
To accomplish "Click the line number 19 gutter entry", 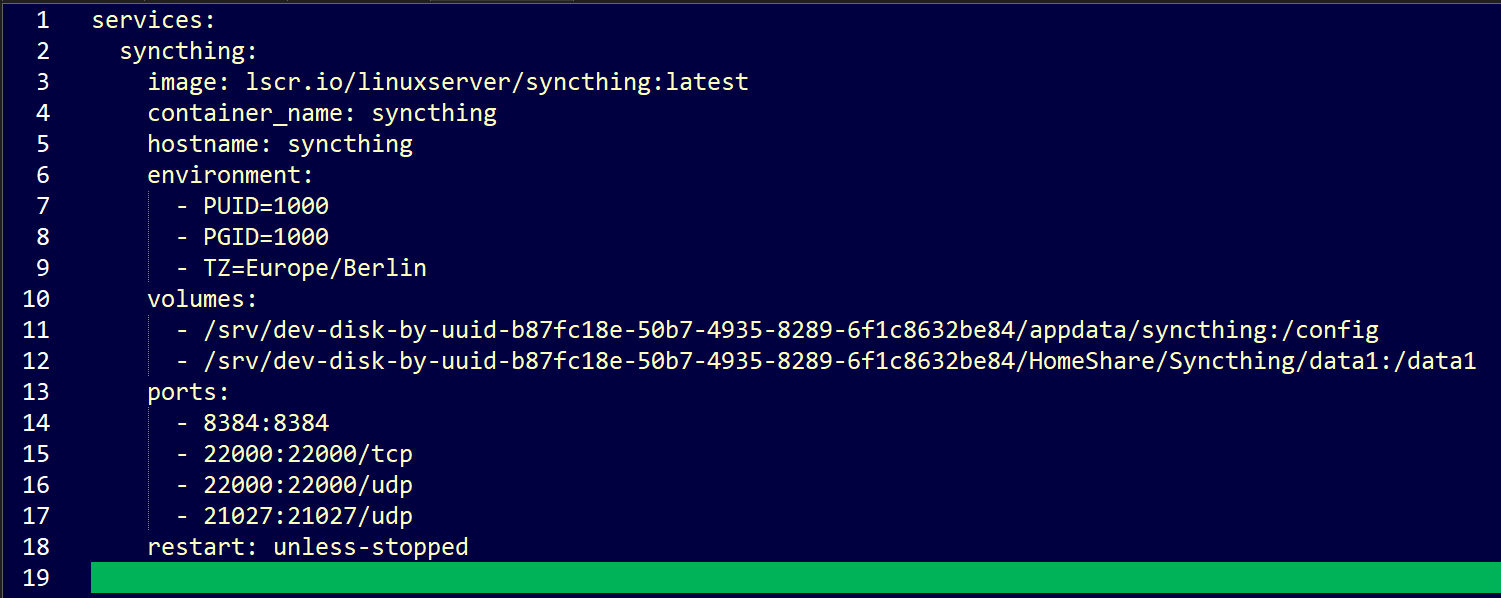I will pos(34,578).
